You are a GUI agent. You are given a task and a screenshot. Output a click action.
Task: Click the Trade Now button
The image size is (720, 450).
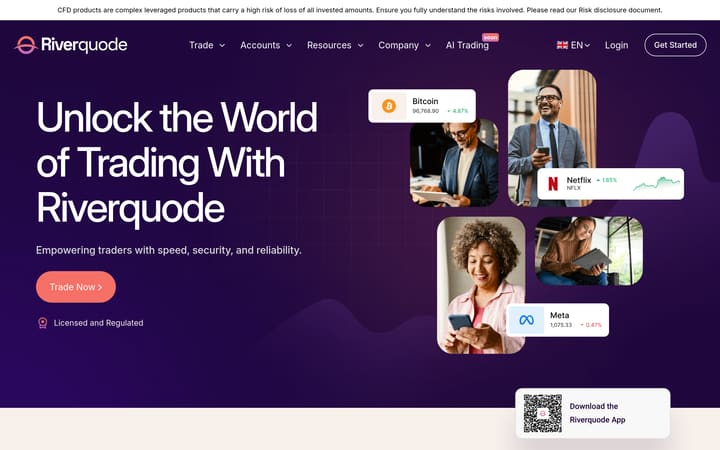pos(76,287)
